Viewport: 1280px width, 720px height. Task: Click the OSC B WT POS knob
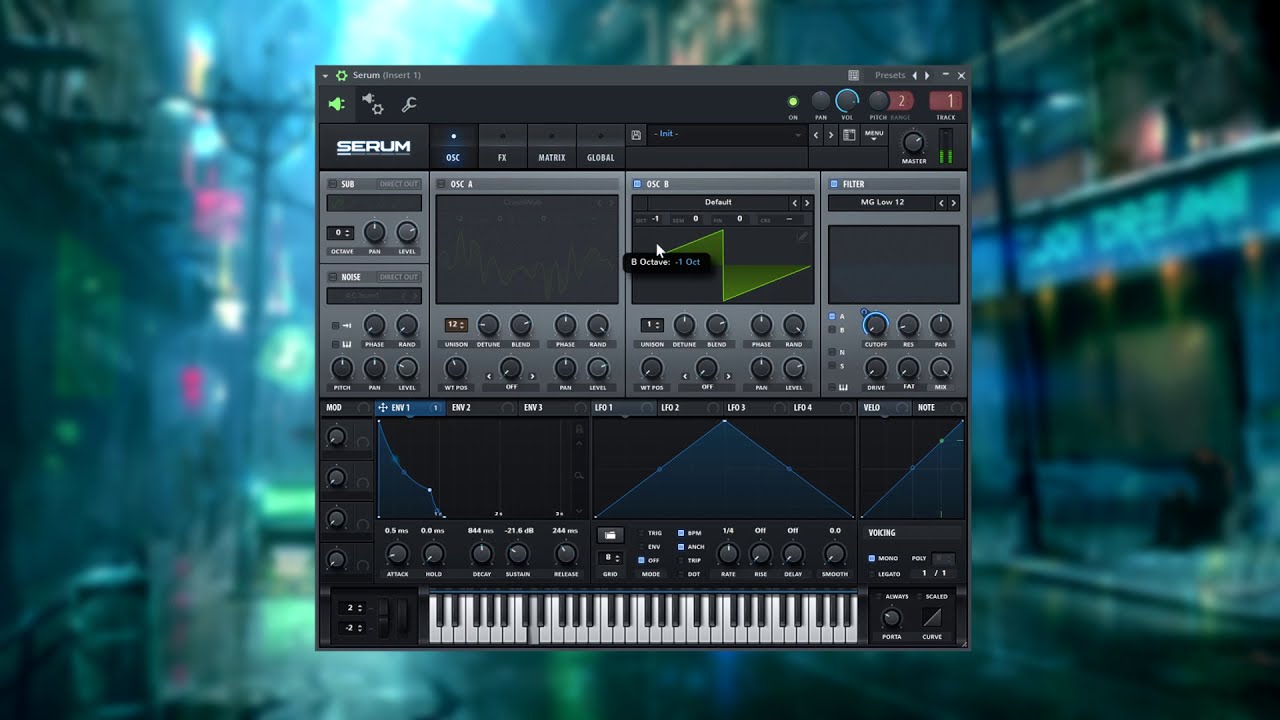pyautogui.click(x=652, y=368)
